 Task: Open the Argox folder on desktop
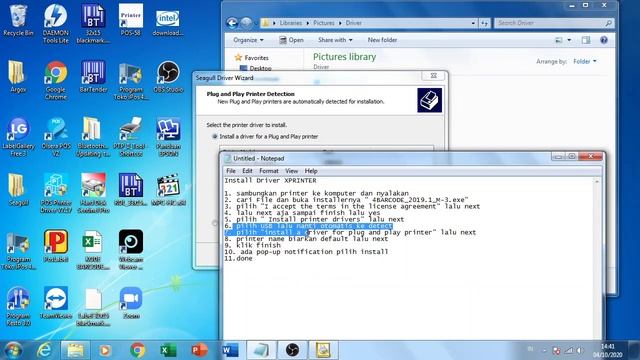[18, 77]
